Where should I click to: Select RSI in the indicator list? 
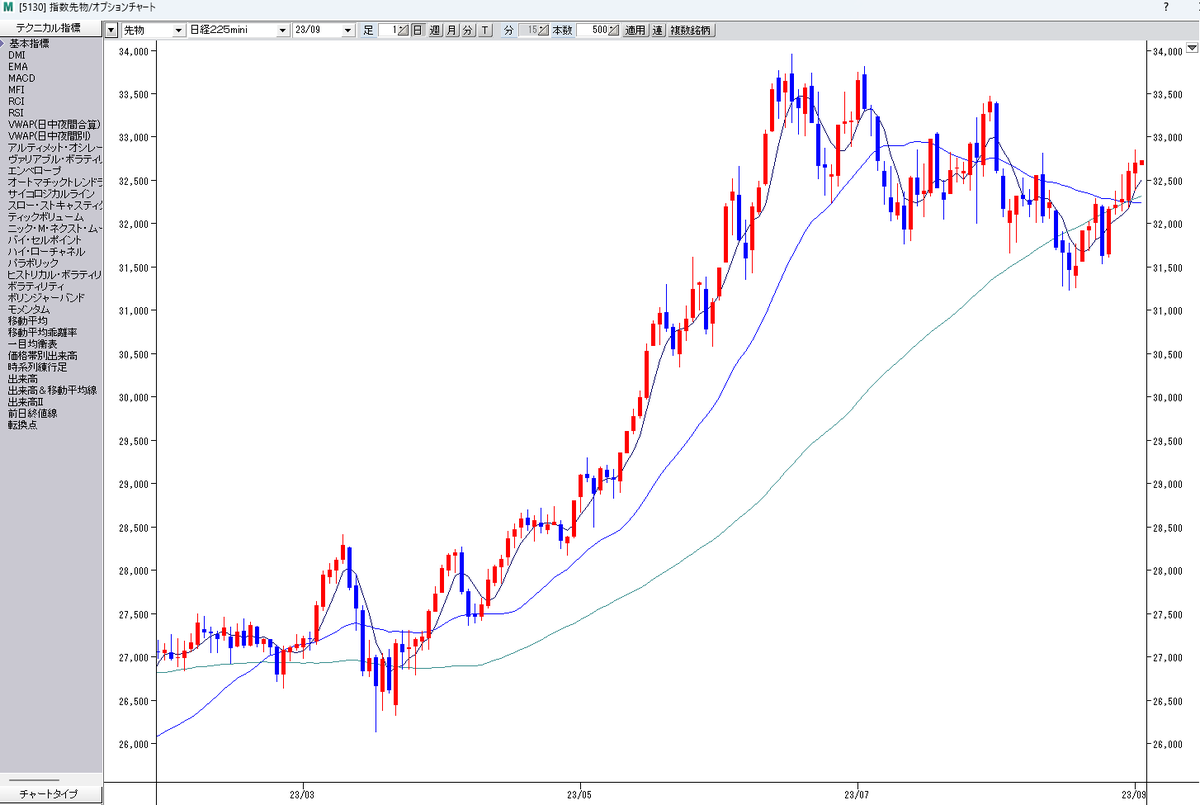[x=16, y=113]
